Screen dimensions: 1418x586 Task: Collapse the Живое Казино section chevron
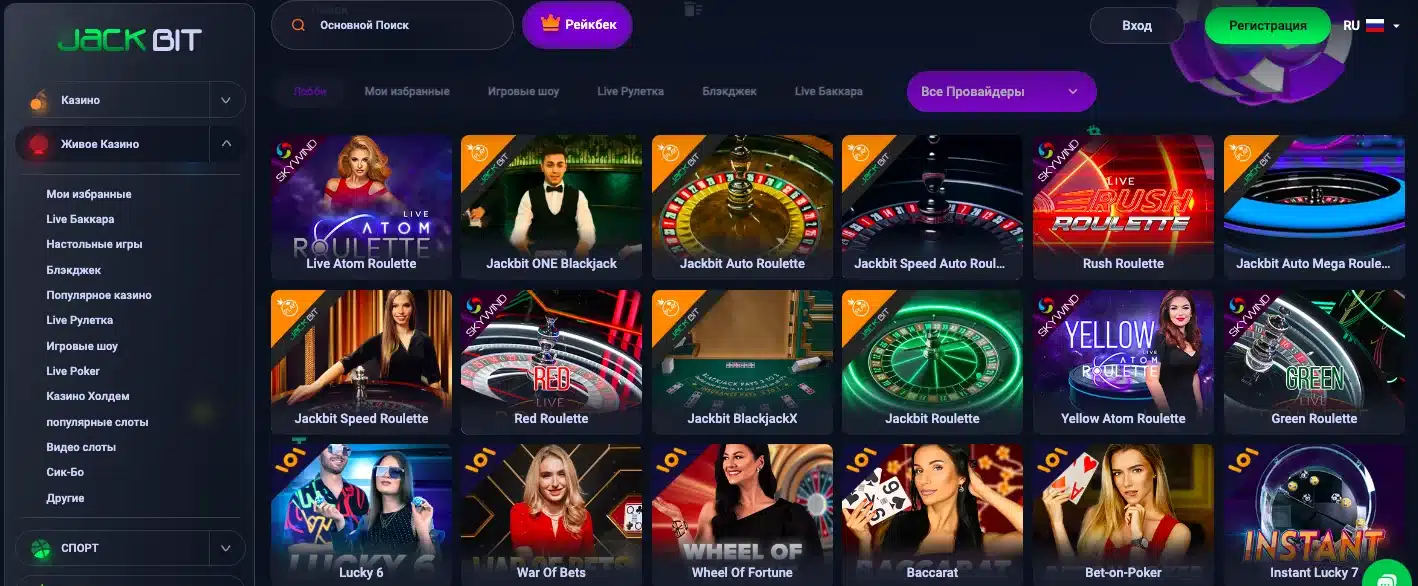(227, 144)
